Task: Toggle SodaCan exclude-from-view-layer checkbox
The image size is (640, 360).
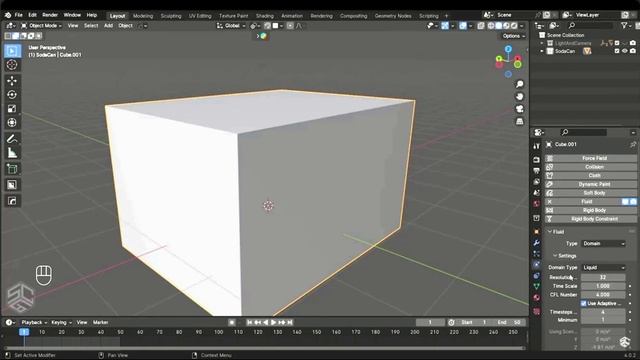Action: coord(617,51)
